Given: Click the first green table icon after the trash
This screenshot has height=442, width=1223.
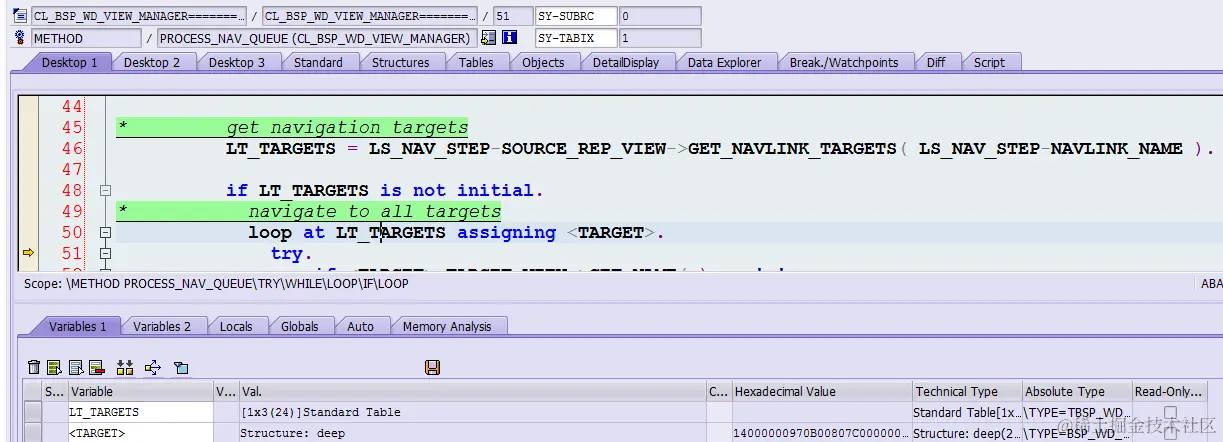Looking at the screenshot, I should point(54,368).
